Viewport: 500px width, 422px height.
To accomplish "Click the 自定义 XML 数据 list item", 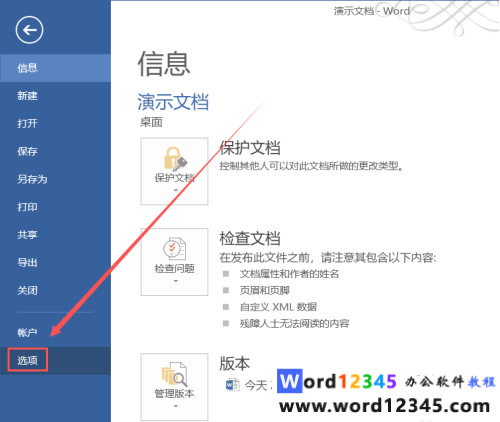I will coord(278,307).
